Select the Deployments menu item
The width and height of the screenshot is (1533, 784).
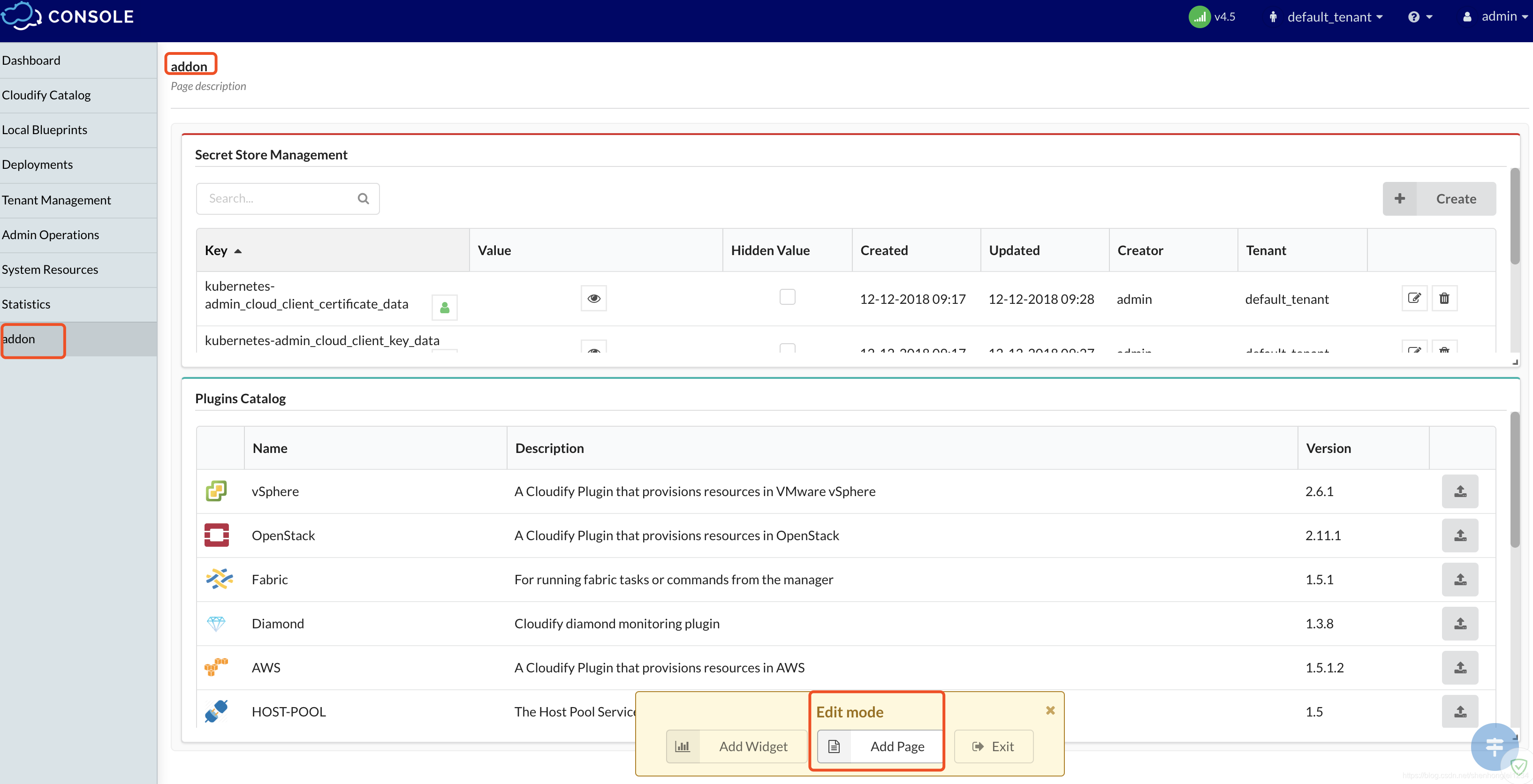tap(37, 163)
